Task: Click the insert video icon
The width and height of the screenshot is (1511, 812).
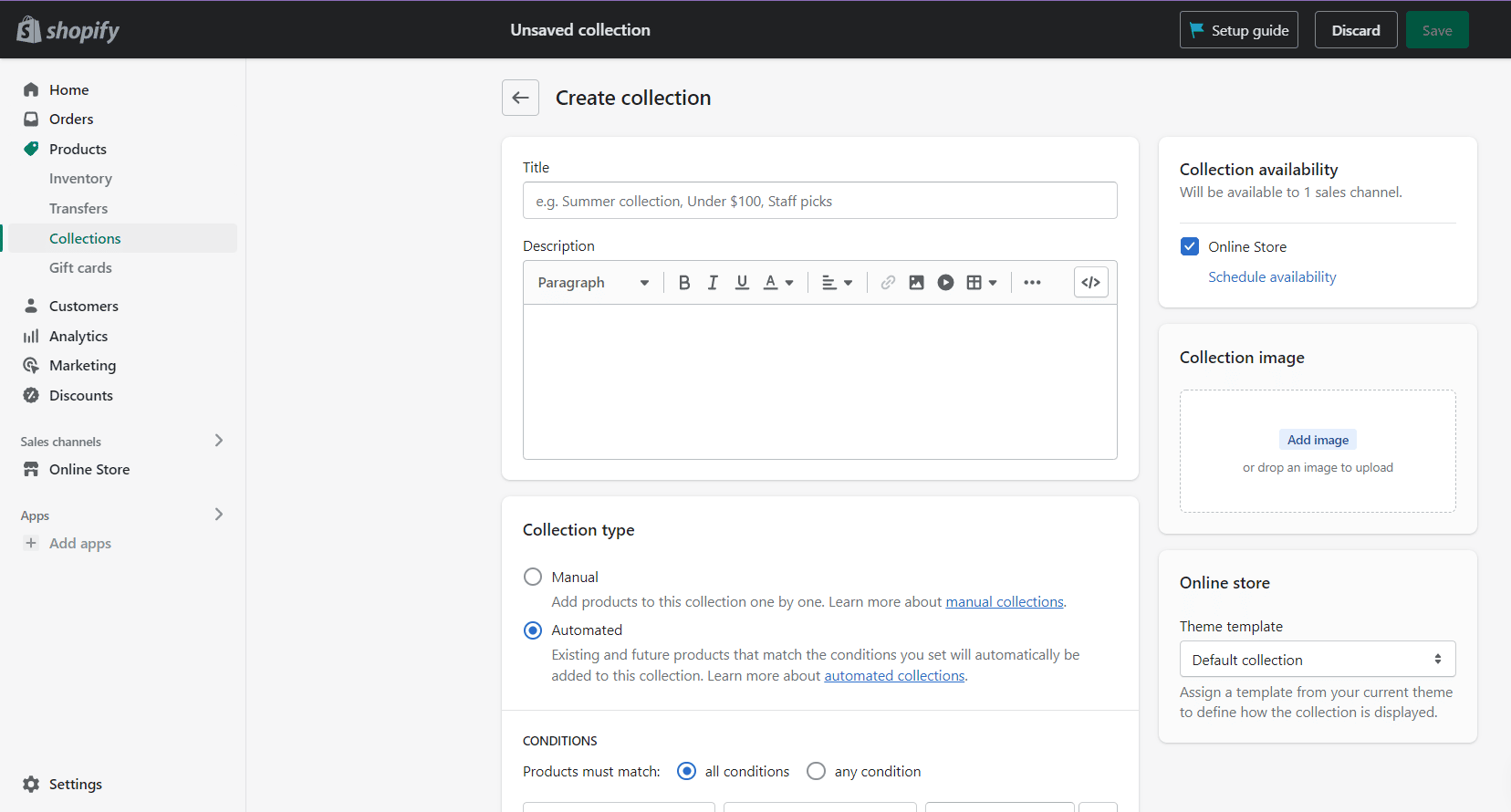Action: click(x=945, y=283)
